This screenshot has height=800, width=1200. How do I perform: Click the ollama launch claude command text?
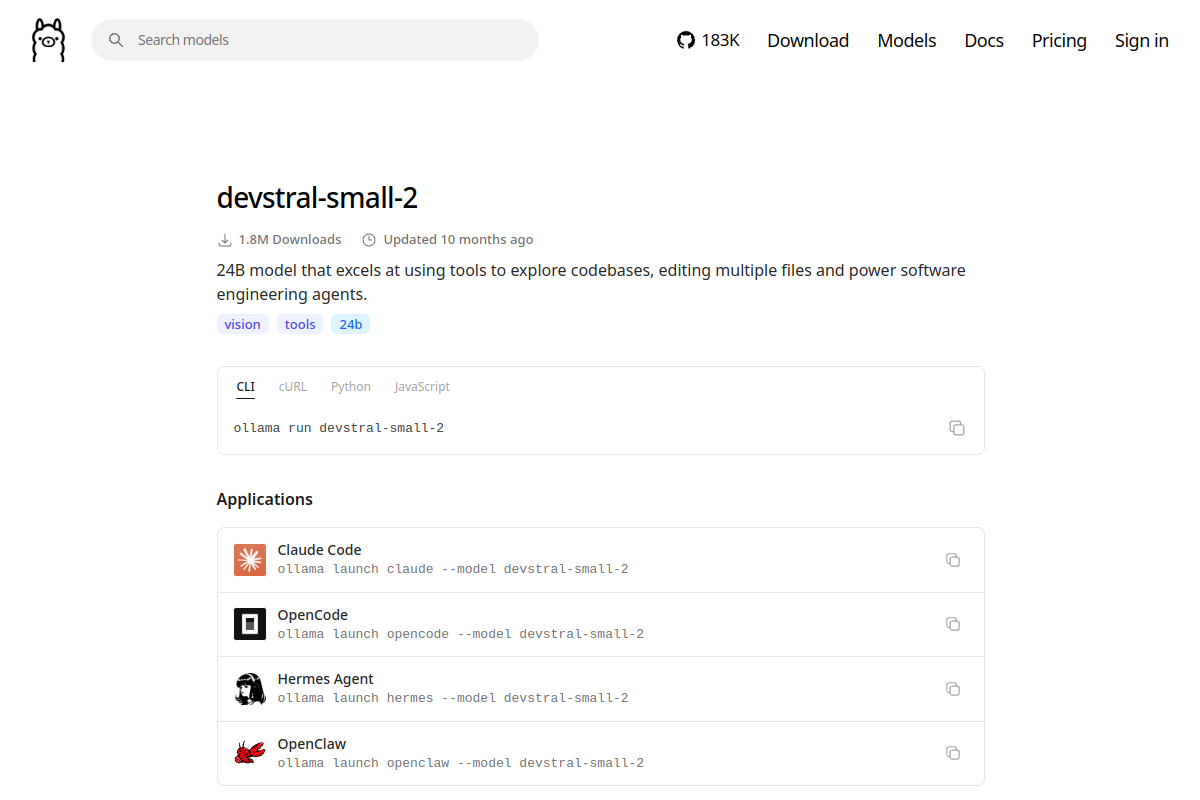(x=453, y=569)
